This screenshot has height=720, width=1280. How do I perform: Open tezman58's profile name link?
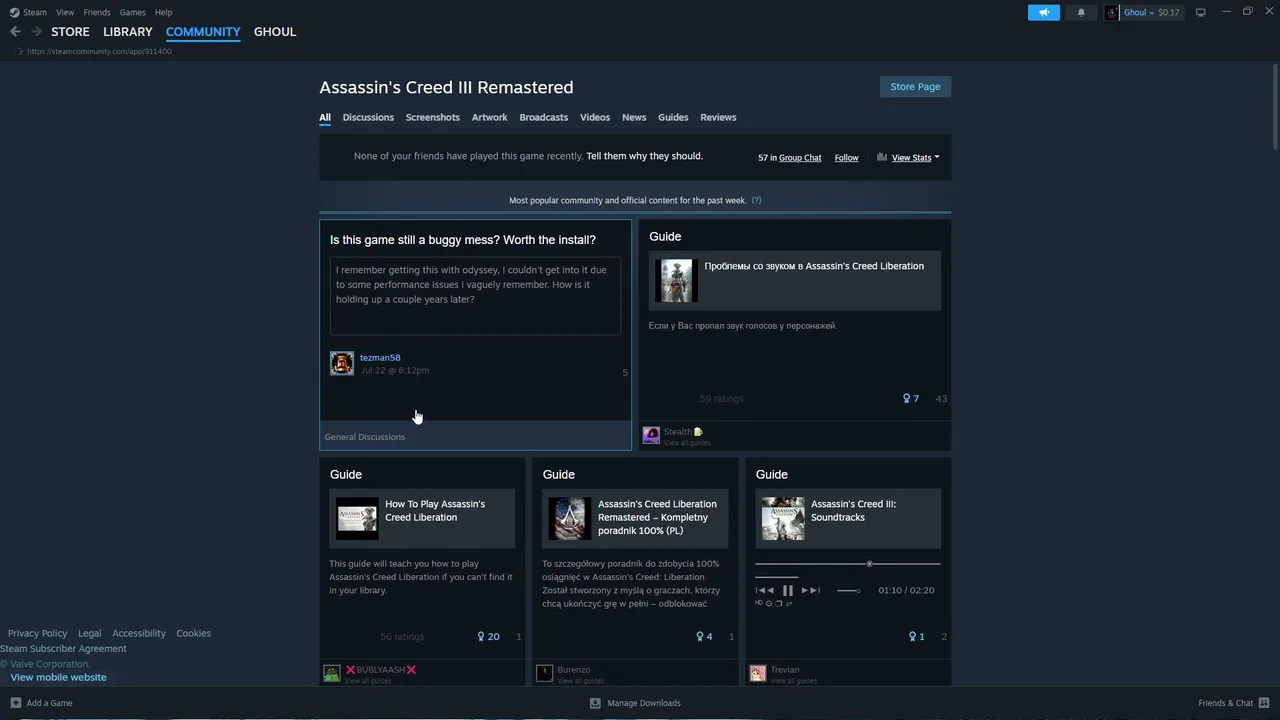[380, 357]
